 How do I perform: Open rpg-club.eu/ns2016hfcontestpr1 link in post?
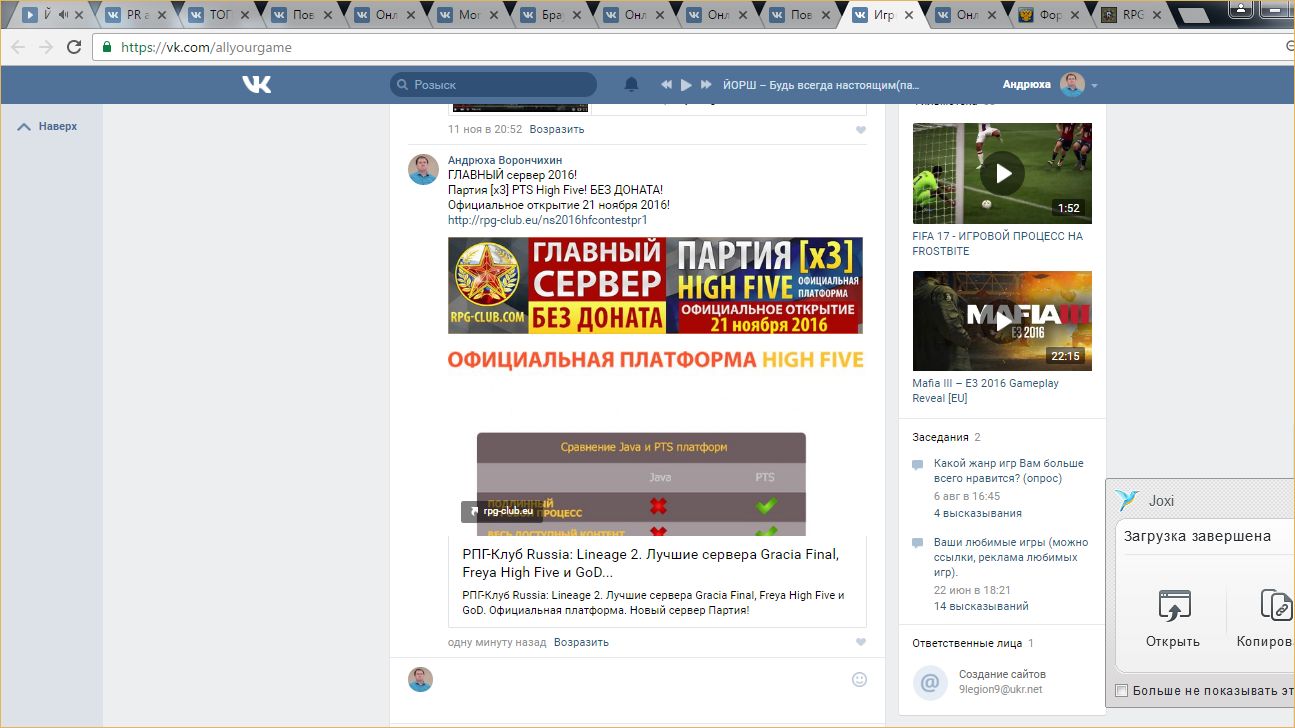(547, 220)
